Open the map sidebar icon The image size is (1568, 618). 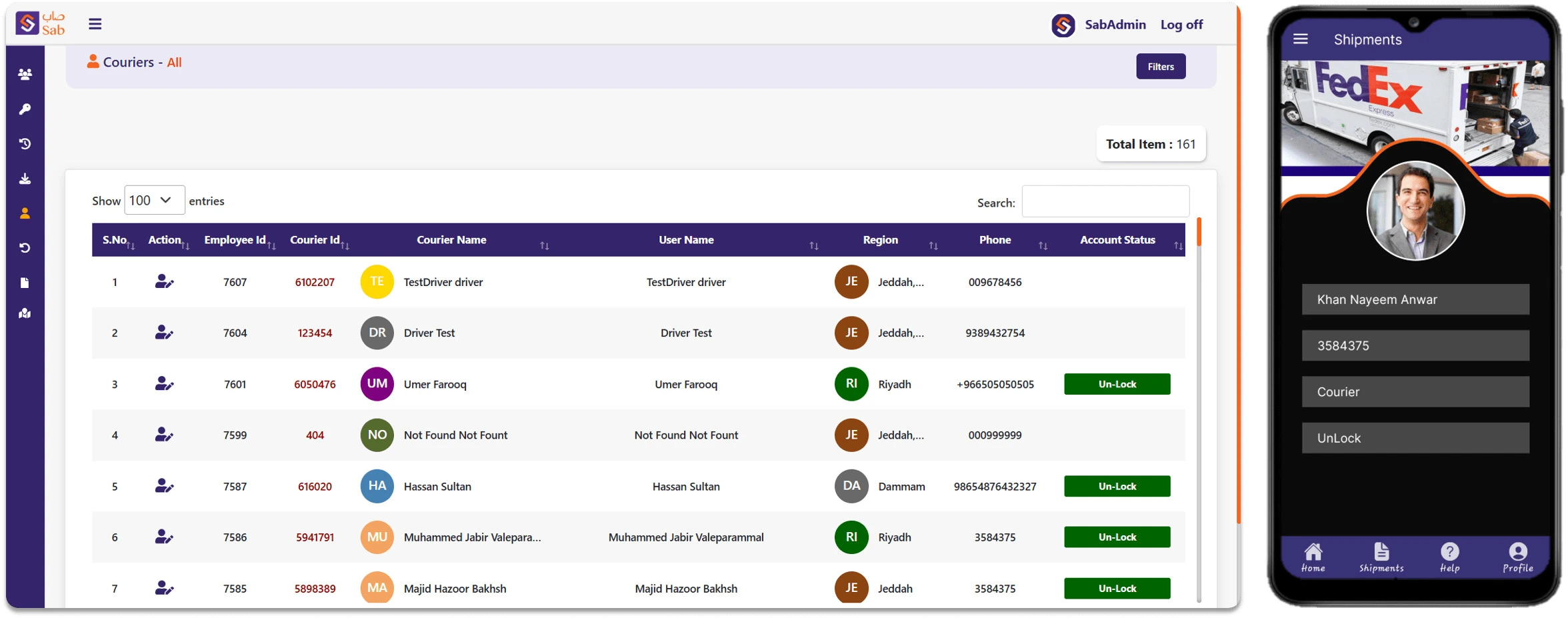click(x=25, y=313)
